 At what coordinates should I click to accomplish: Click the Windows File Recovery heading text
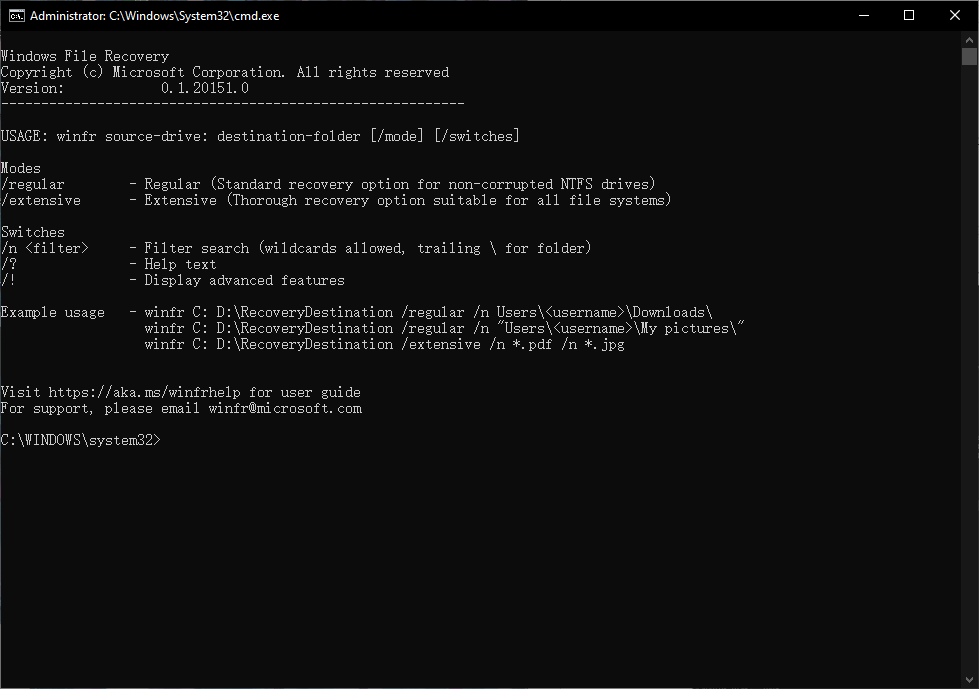[85, 56]
